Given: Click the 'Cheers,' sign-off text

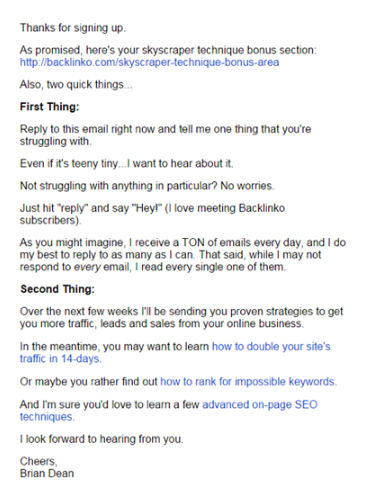Looking at the screenshot, I should (x=38, y=461).
